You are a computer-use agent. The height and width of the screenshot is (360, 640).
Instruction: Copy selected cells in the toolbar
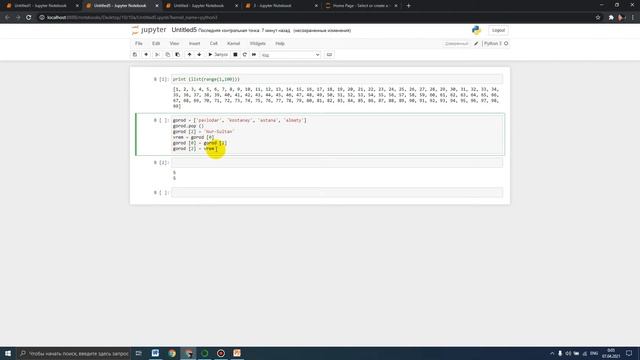[167, 54]
